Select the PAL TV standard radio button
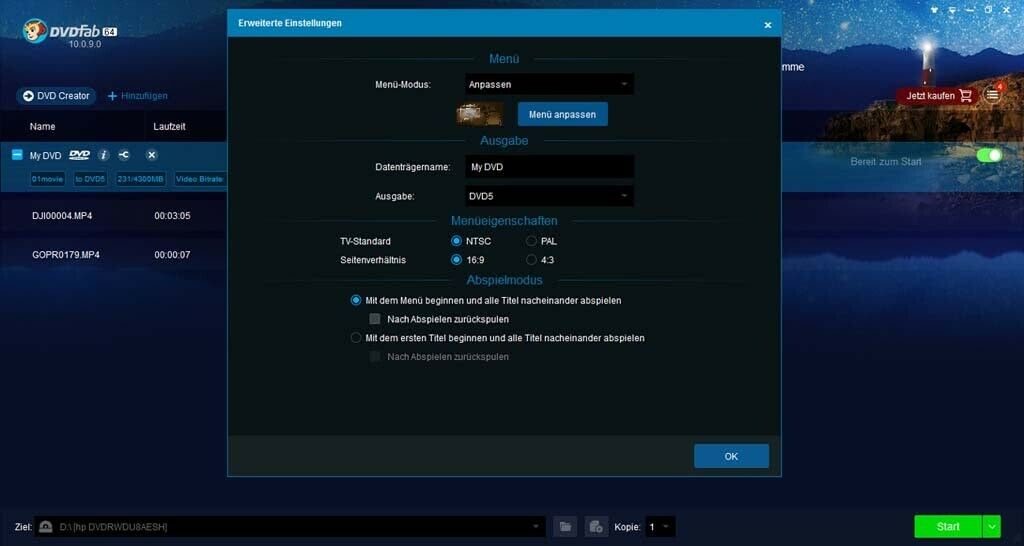The width and height of the screenshot is (1024, 546). pos(532,241)
